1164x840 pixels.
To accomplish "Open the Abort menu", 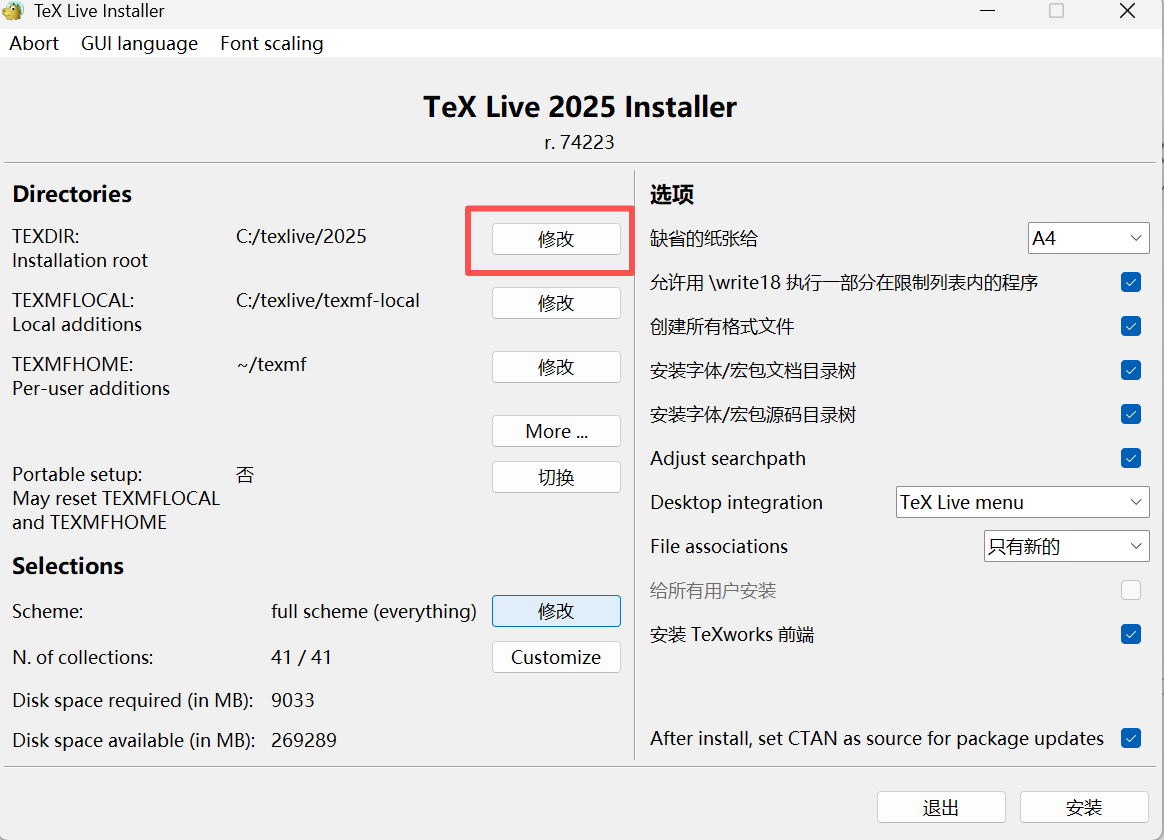I will coord(33,43).
